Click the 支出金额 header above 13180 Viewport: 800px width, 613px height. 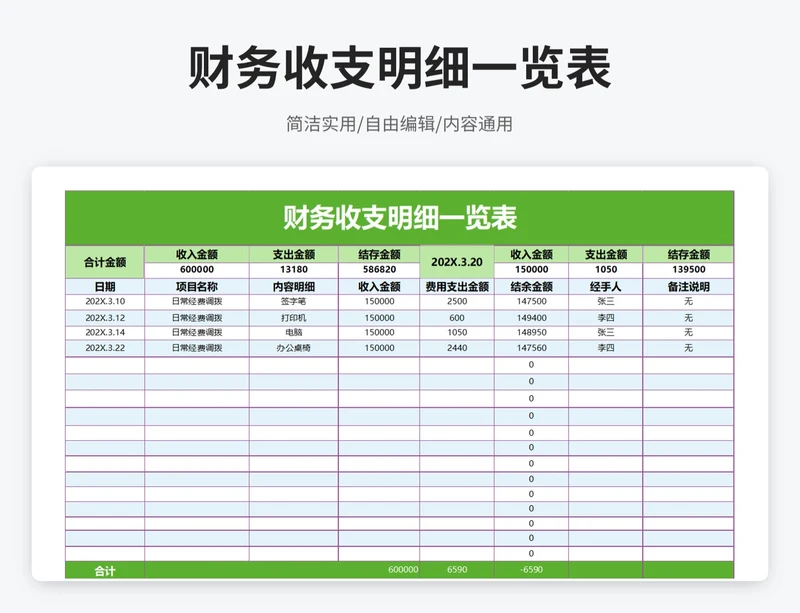[294, 254]
